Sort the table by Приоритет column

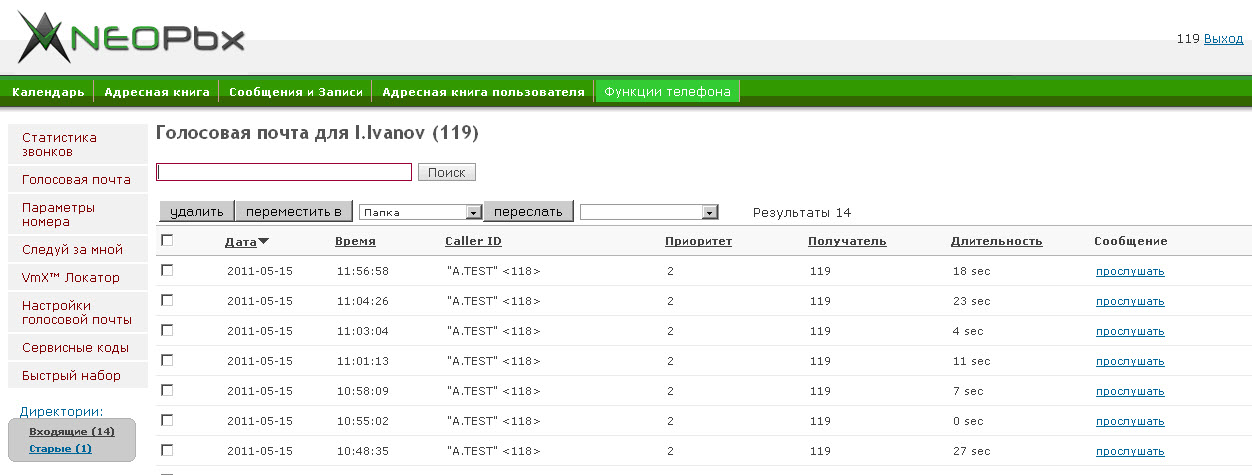click(x=698, y=241)
